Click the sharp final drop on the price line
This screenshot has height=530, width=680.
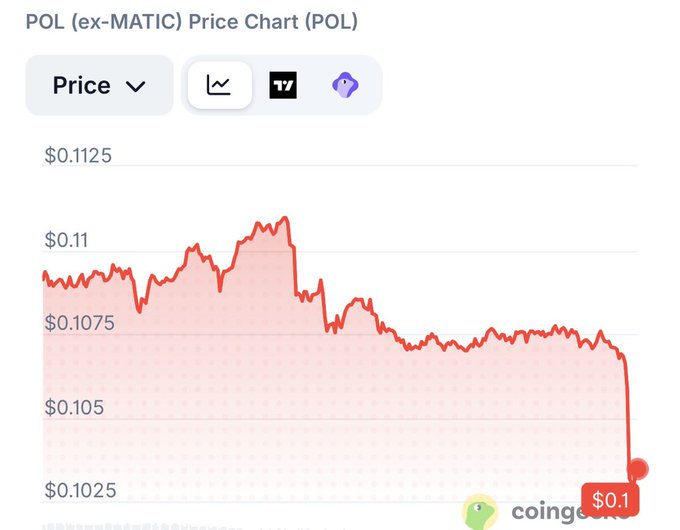[x=628, y=416]
